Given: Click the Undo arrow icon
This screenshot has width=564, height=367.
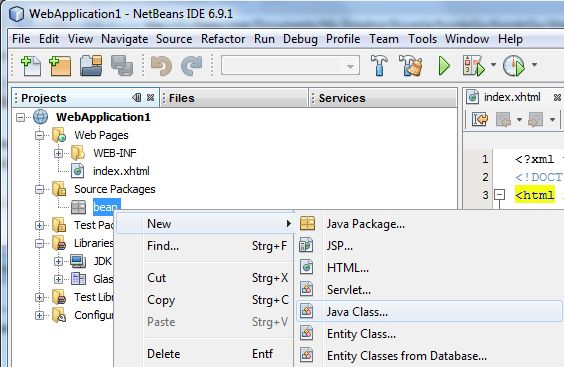Looking at the screenshot, I should tap(161, 65).
